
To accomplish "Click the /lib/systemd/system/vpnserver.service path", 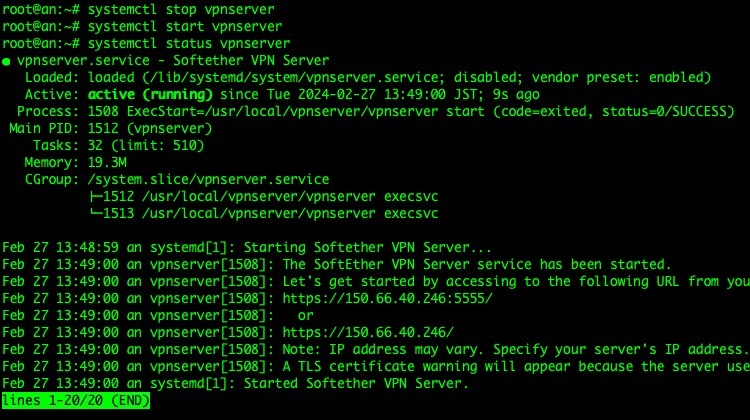I will click(293, 77).
